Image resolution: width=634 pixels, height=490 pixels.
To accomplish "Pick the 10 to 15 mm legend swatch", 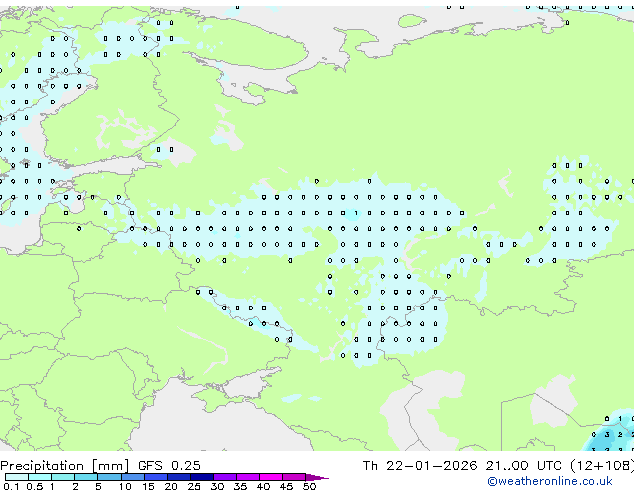I will coord(132,477).
